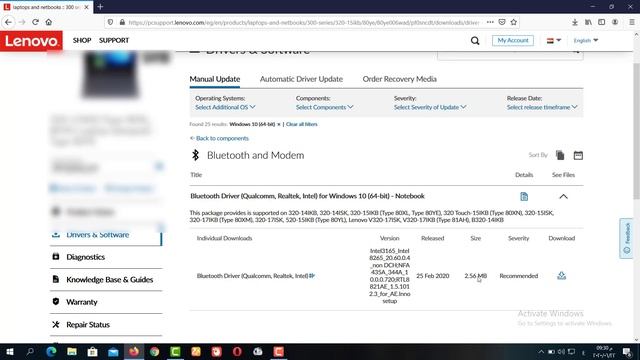The height and width of the screenshot is (360, 640).
Task: Click the browser forward arrow
Action: (x=22, y=22)
